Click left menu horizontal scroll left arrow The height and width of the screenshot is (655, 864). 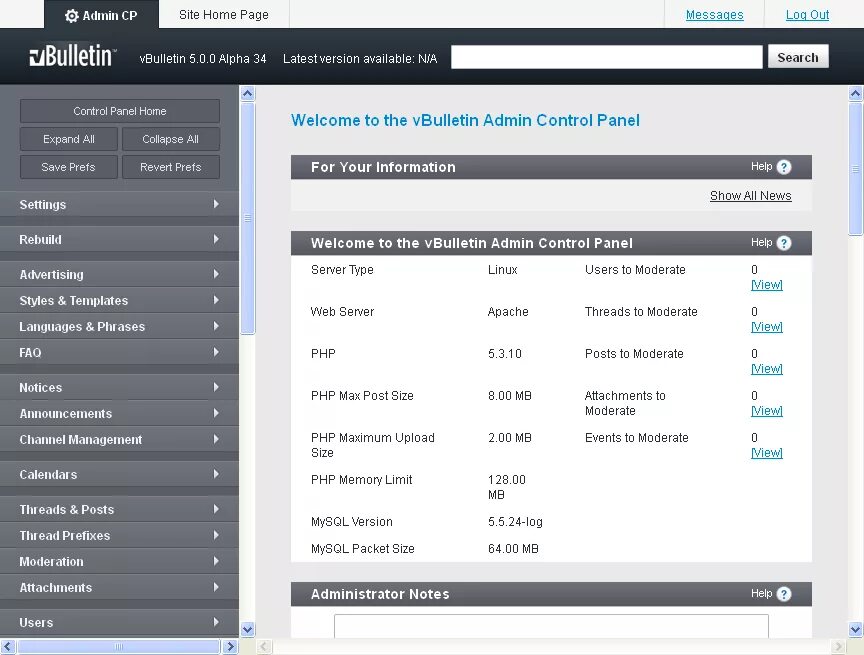(x=8, y=646)
